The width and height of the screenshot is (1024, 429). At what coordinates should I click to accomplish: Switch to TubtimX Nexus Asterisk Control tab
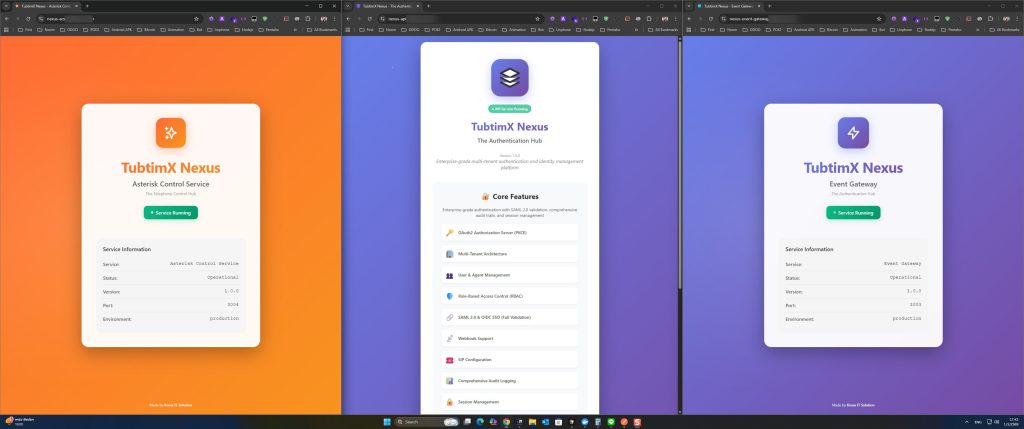pyautogui.click(x=45, y=6)
